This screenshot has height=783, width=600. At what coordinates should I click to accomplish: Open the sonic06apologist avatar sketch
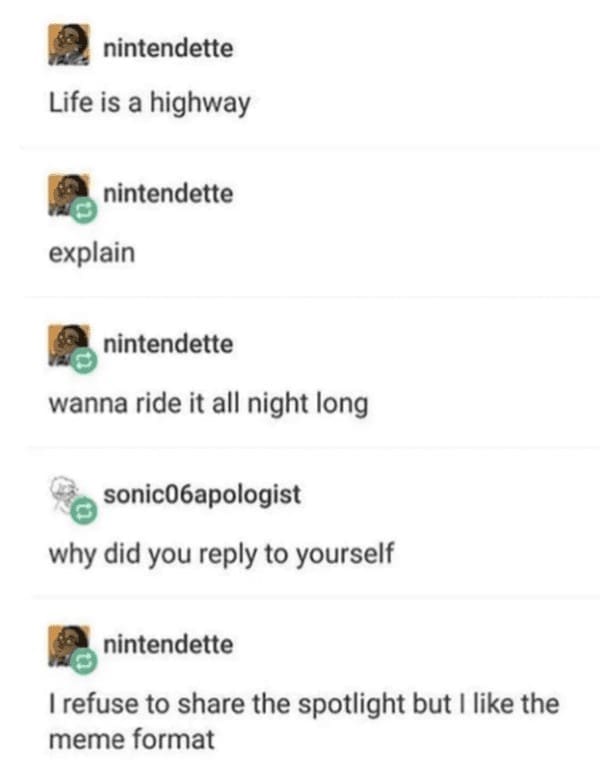[x=67, y=494]
